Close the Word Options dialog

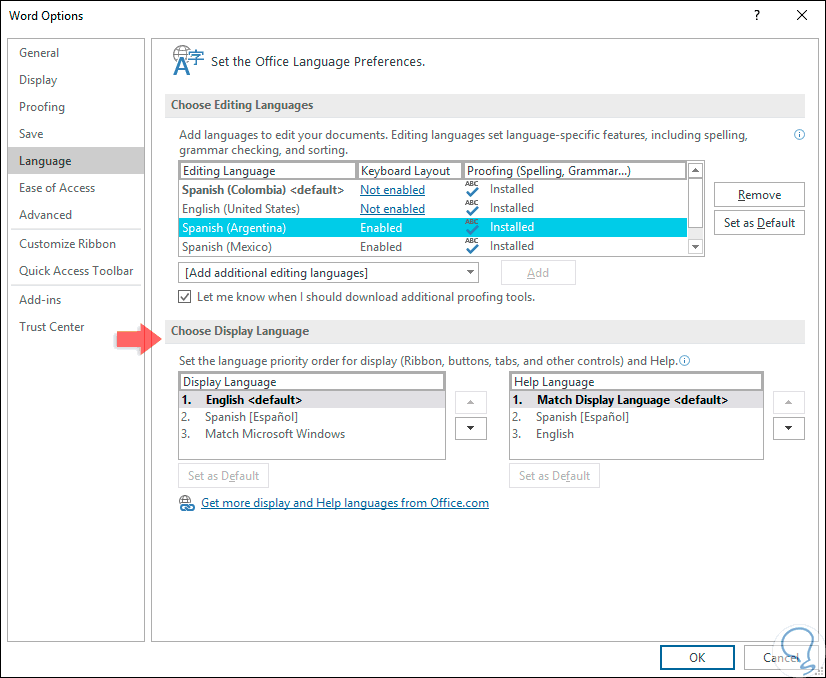[x=802, y=15]
